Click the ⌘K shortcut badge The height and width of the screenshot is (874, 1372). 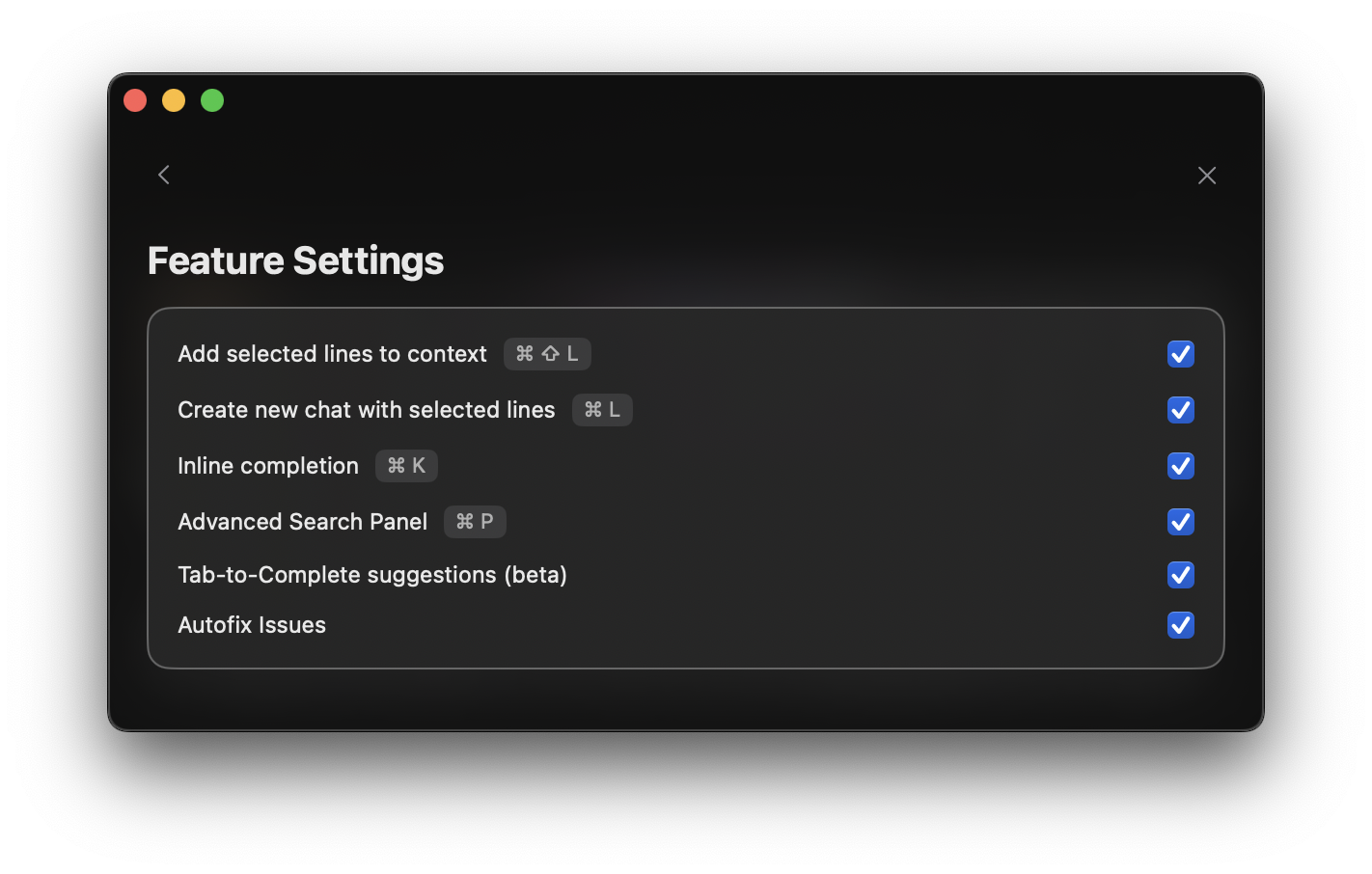(406, 465)
